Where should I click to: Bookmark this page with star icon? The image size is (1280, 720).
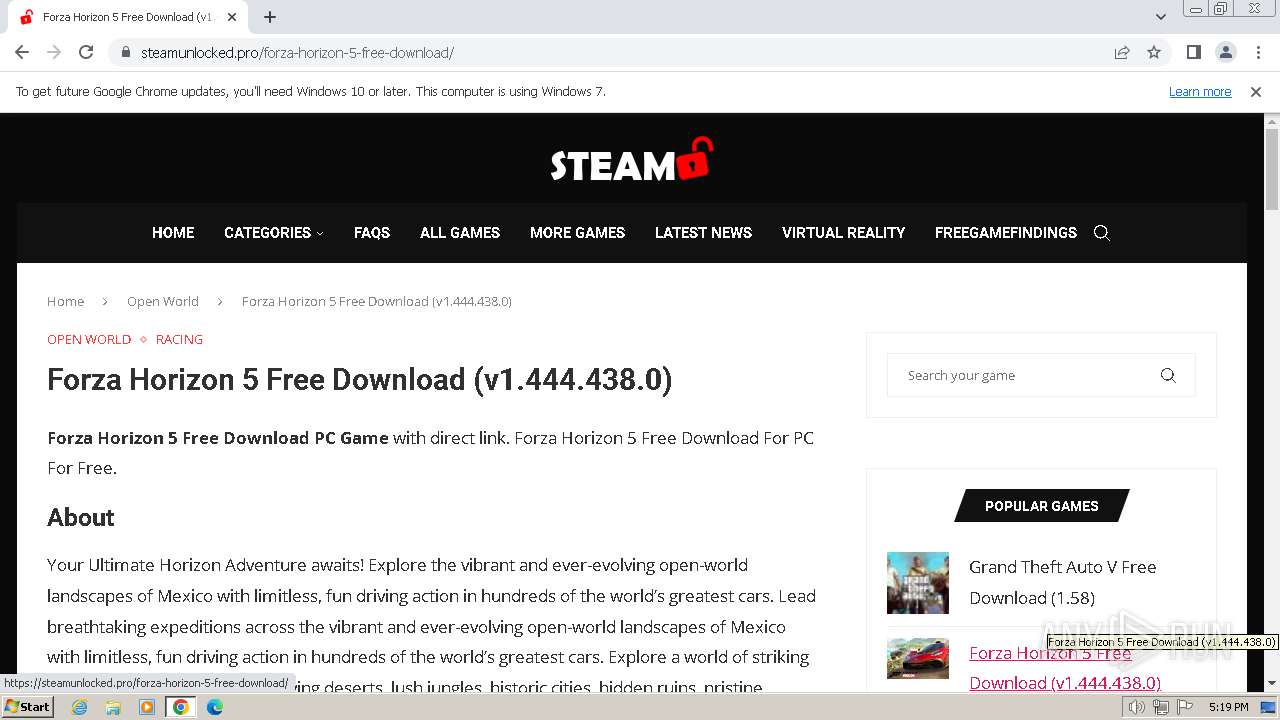(x=1154, y=52)
